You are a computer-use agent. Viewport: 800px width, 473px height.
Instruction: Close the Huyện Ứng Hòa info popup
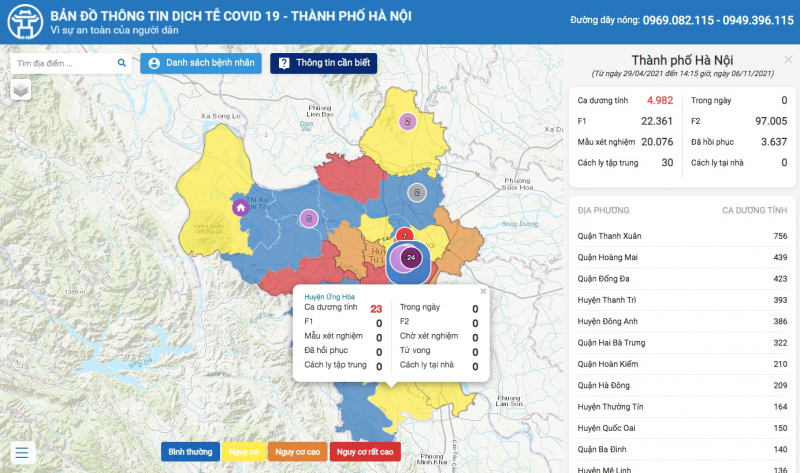(x=483, y=292)
